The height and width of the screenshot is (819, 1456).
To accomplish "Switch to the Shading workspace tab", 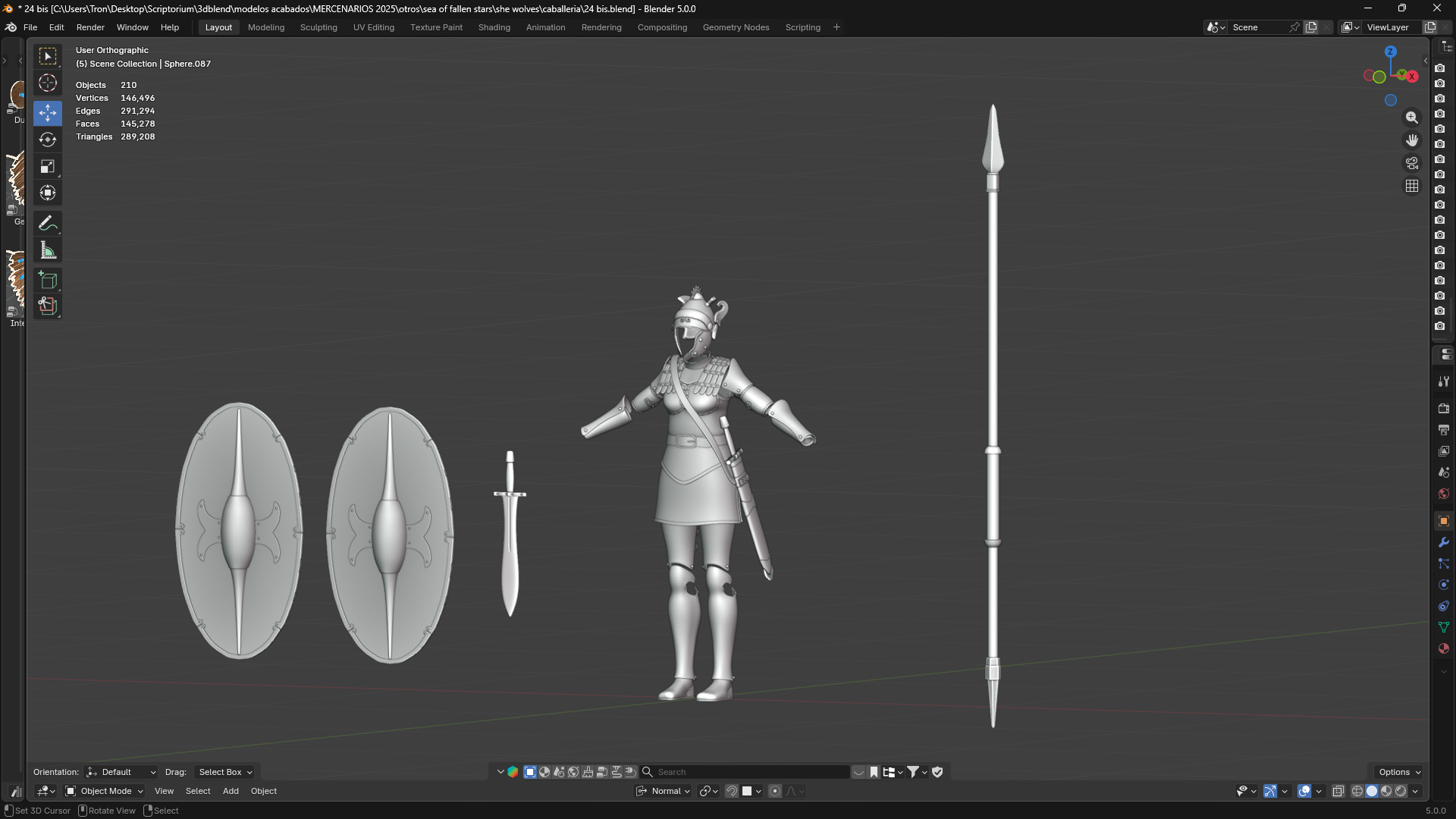I will pyautogui.click(x=494, y=27).
